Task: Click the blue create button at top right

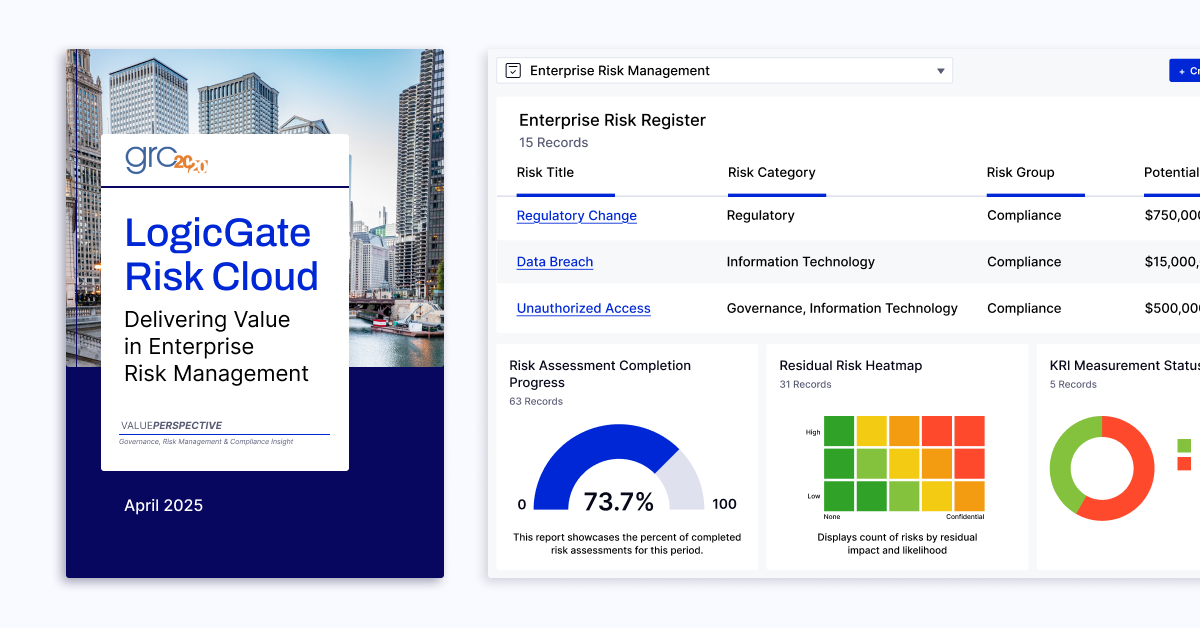Action: [1185, 71]
